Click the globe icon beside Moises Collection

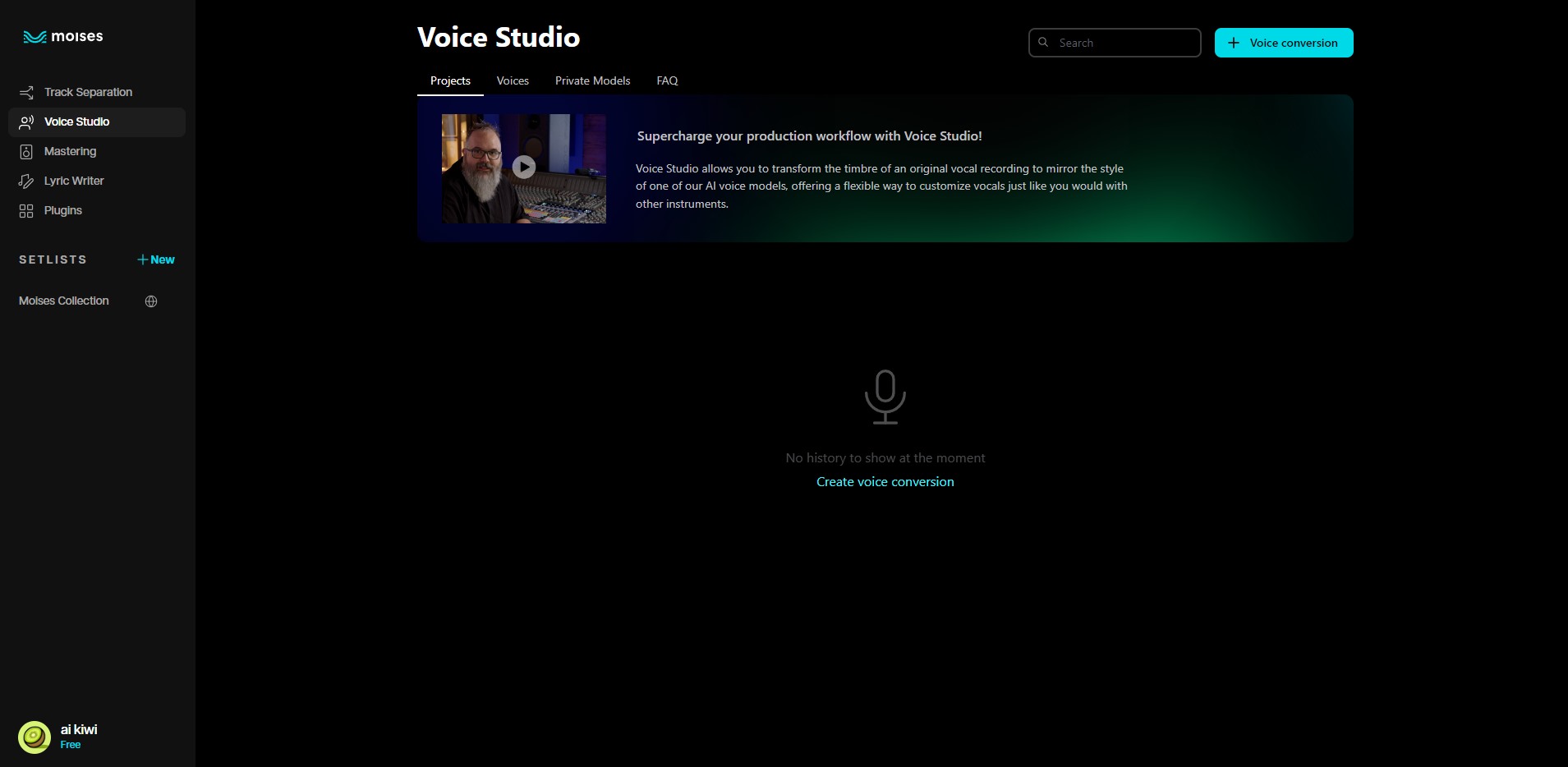151,301
